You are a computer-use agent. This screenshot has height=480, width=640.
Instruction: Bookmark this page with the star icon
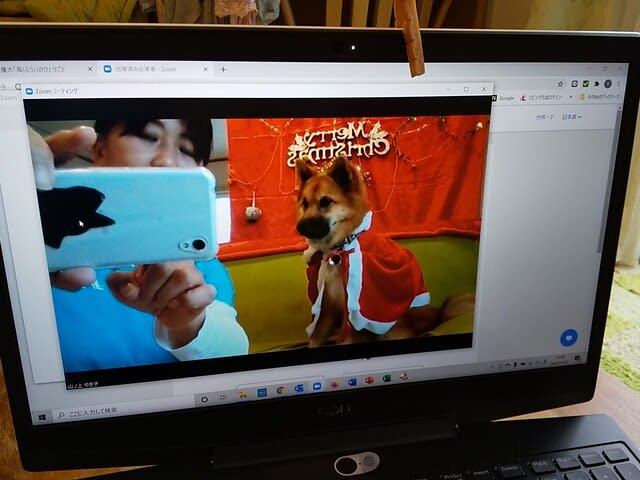point(560,84)
